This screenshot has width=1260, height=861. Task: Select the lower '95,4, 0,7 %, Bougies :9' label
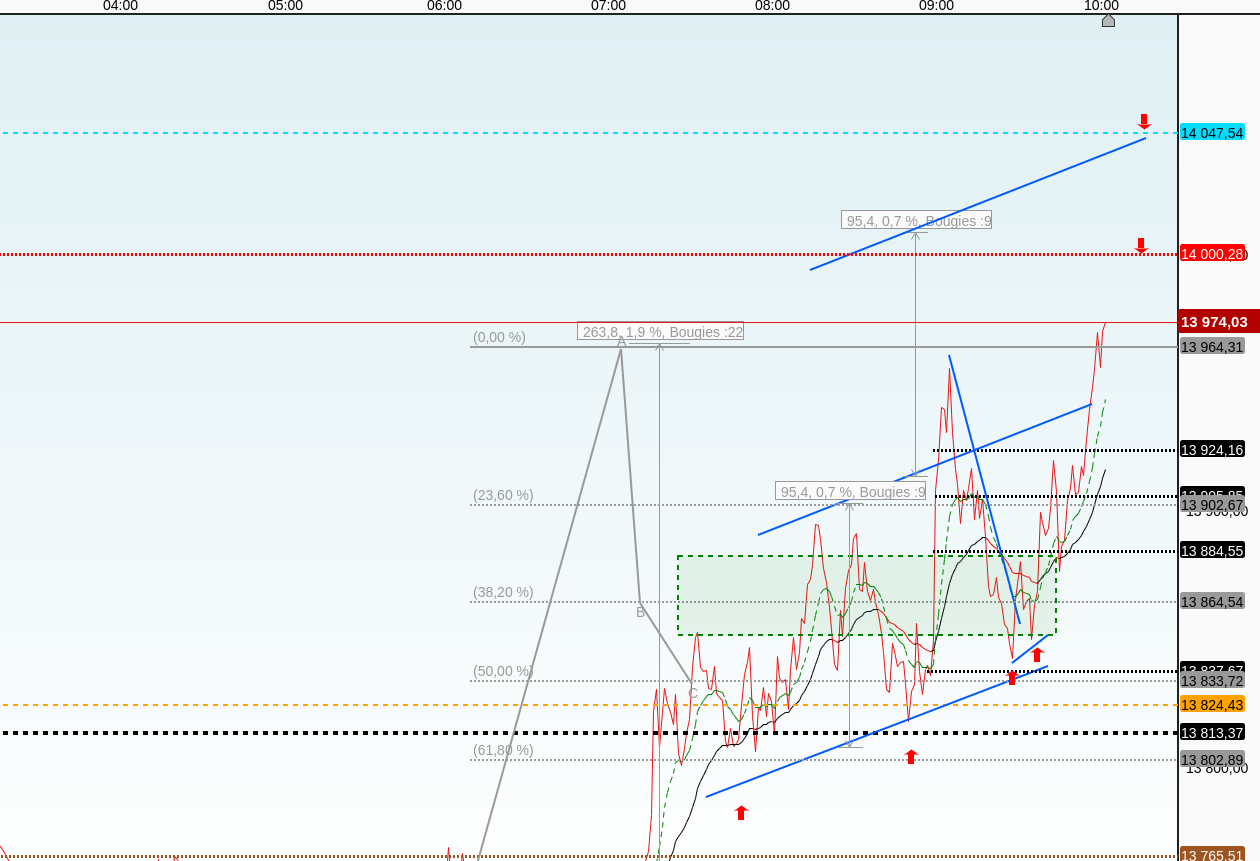(851, 491)
